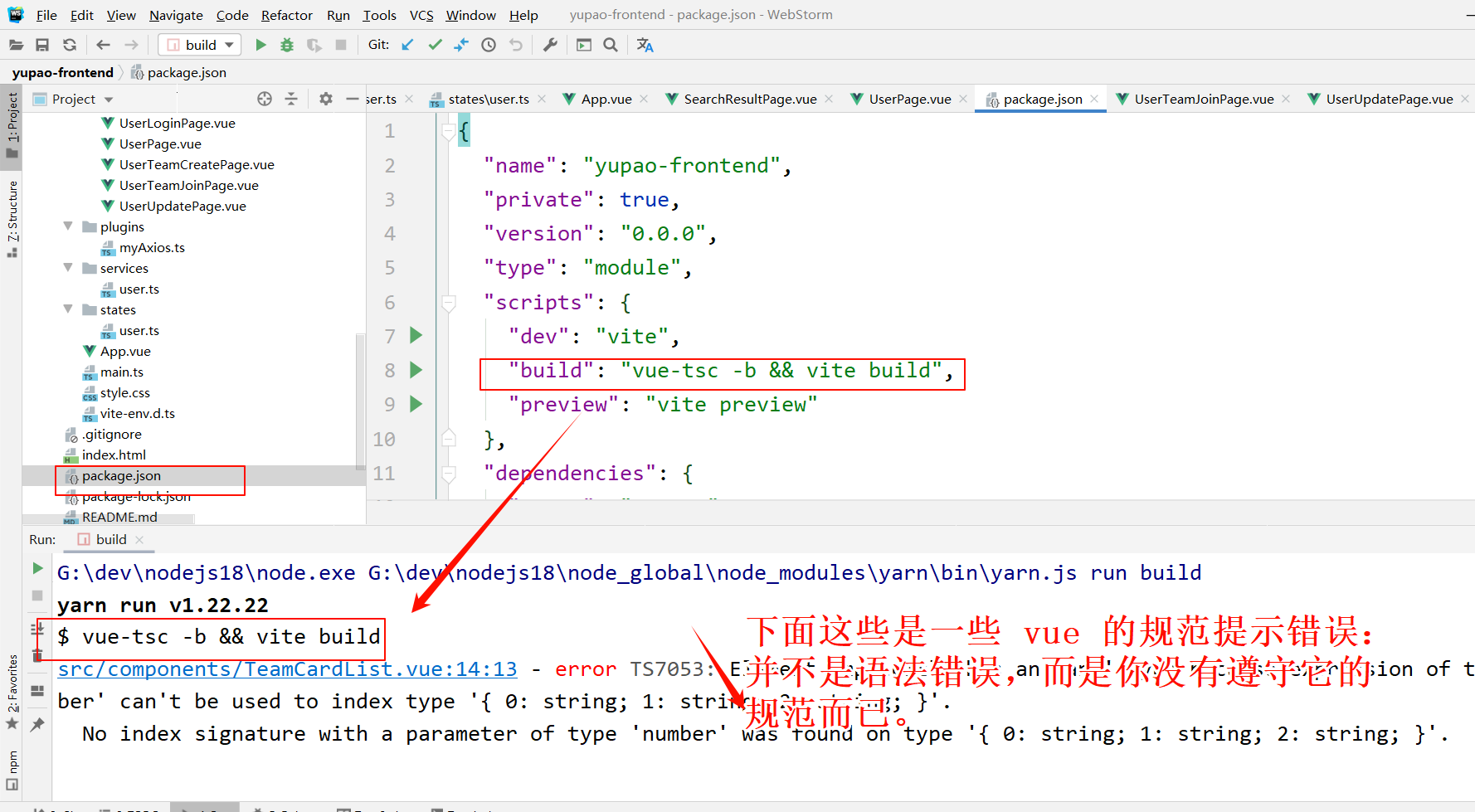Open settings with the wrench icon
Image resolution: width=1475 pixels, height=812 pixels.
click(550, 45)
